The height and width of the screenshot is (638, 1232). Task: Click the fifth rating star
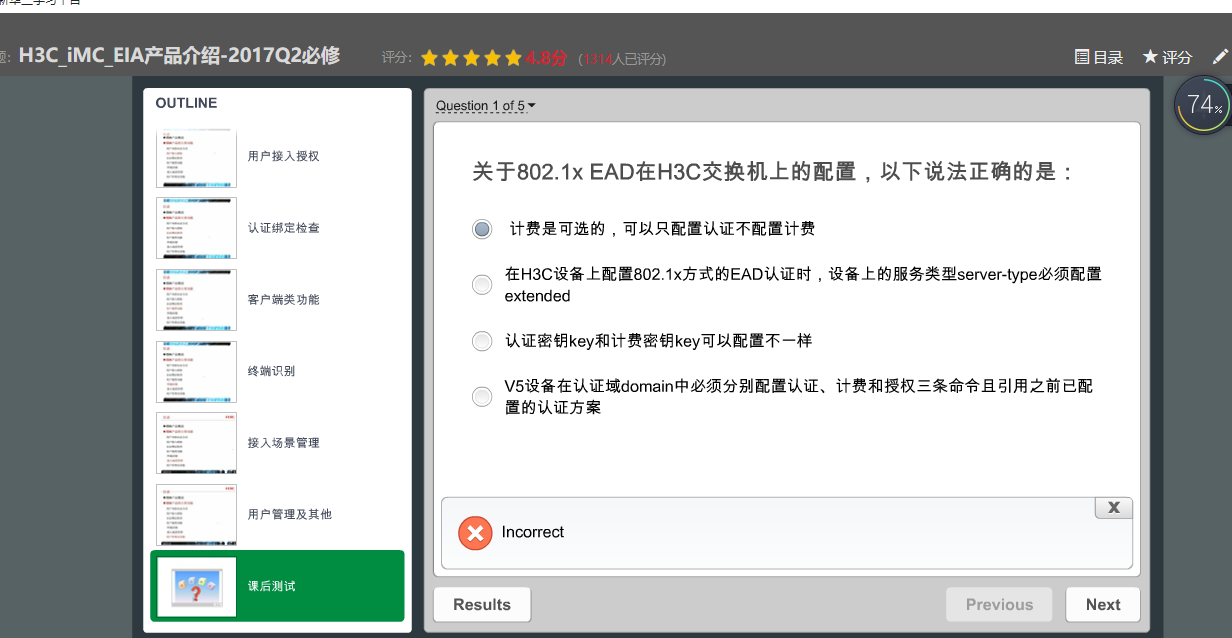tap(514, 58)
